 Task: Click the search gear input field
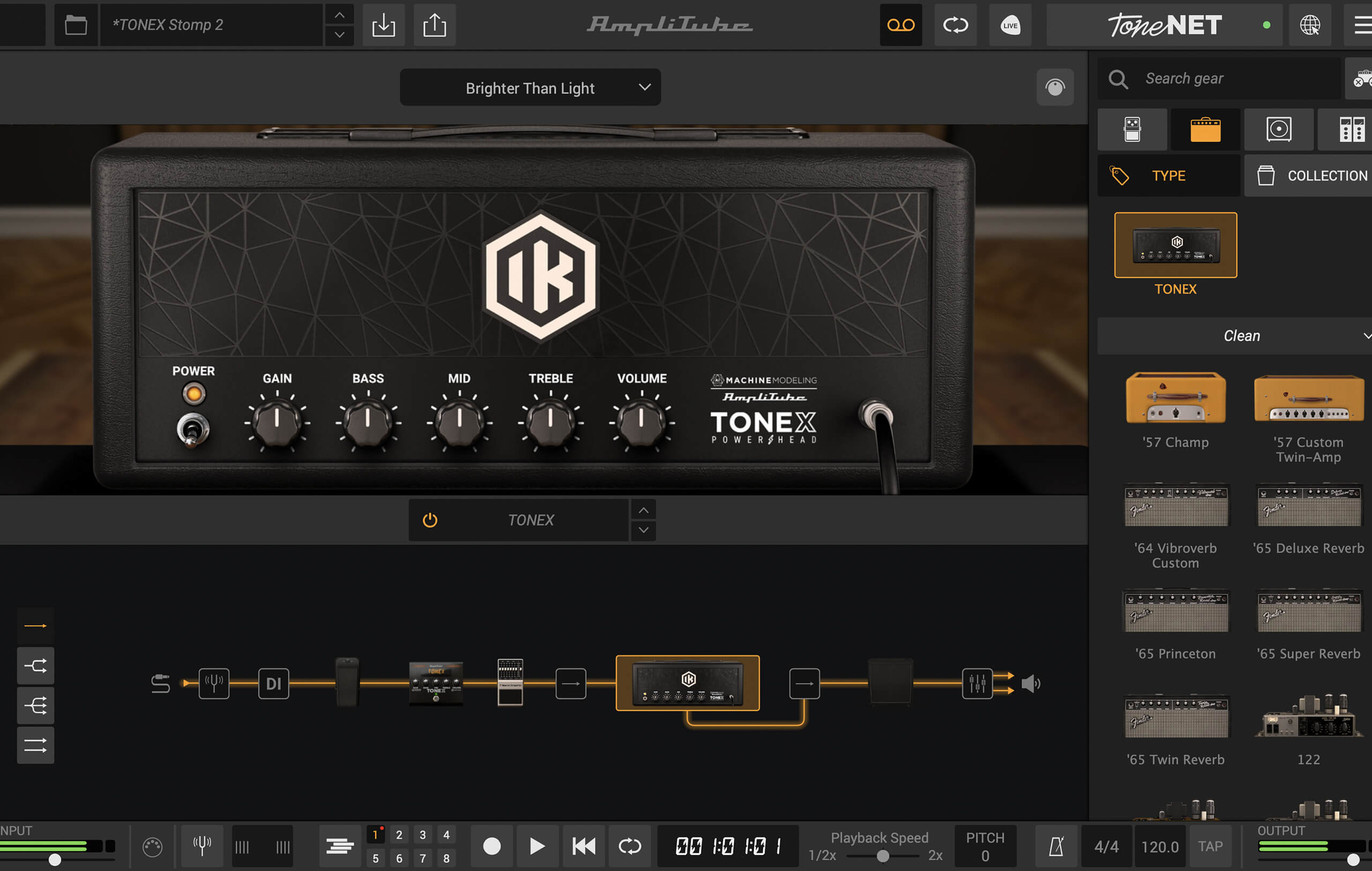click(1220, 78)
